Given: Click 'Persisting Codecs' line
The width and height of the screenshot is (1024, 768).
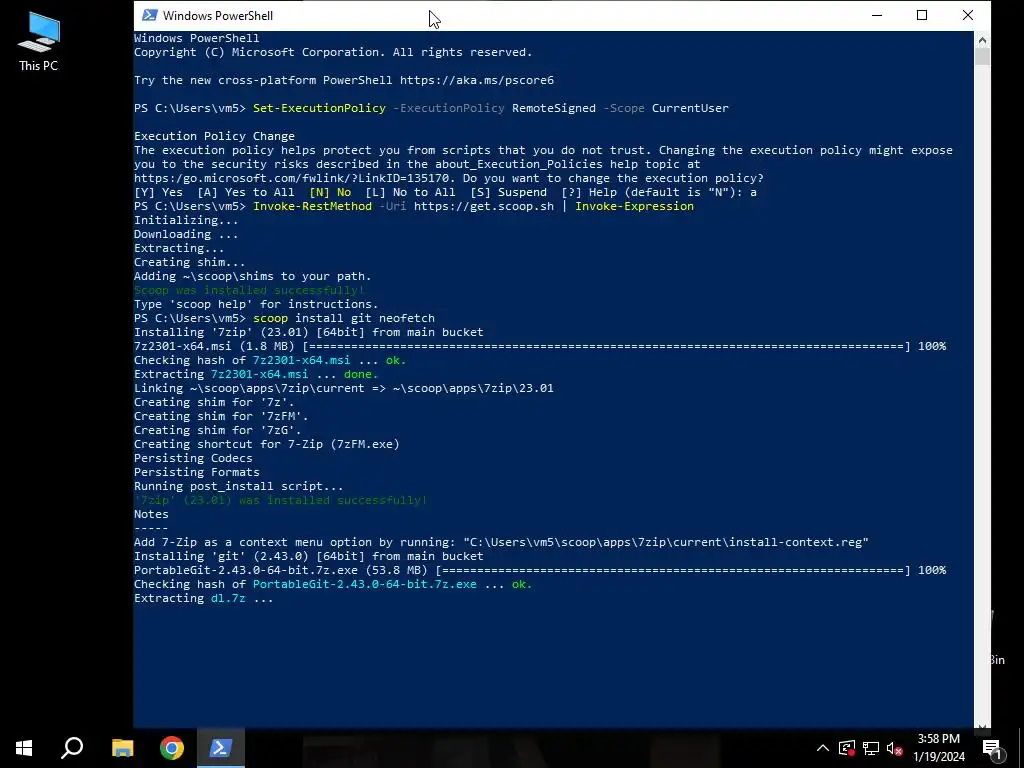Looking at the screenshot, I should tap(193, 458).
